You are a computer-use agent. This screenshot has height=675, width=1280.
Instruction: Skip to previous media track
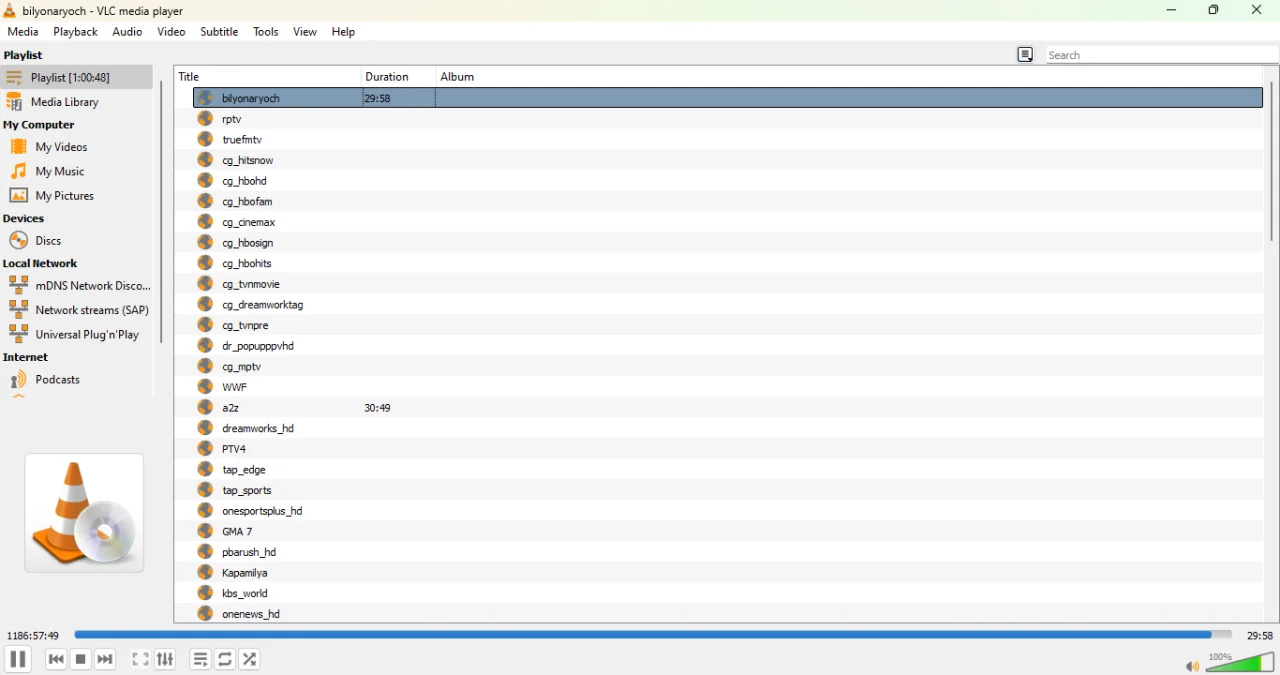point(56,660)
